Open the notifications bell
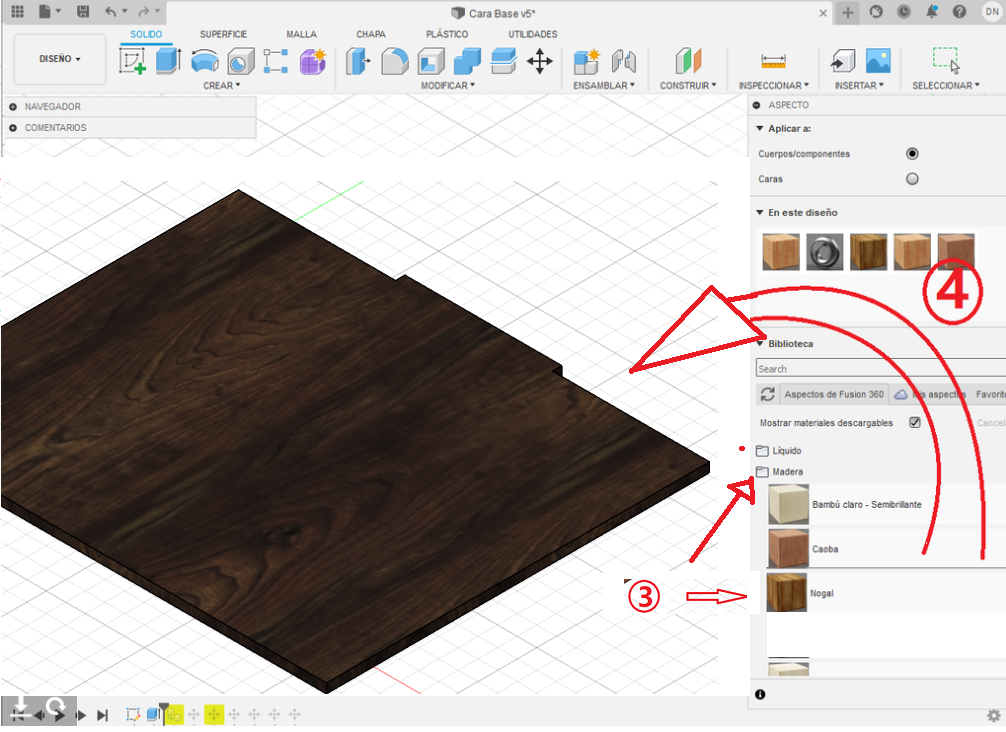 tap(932, 12)
